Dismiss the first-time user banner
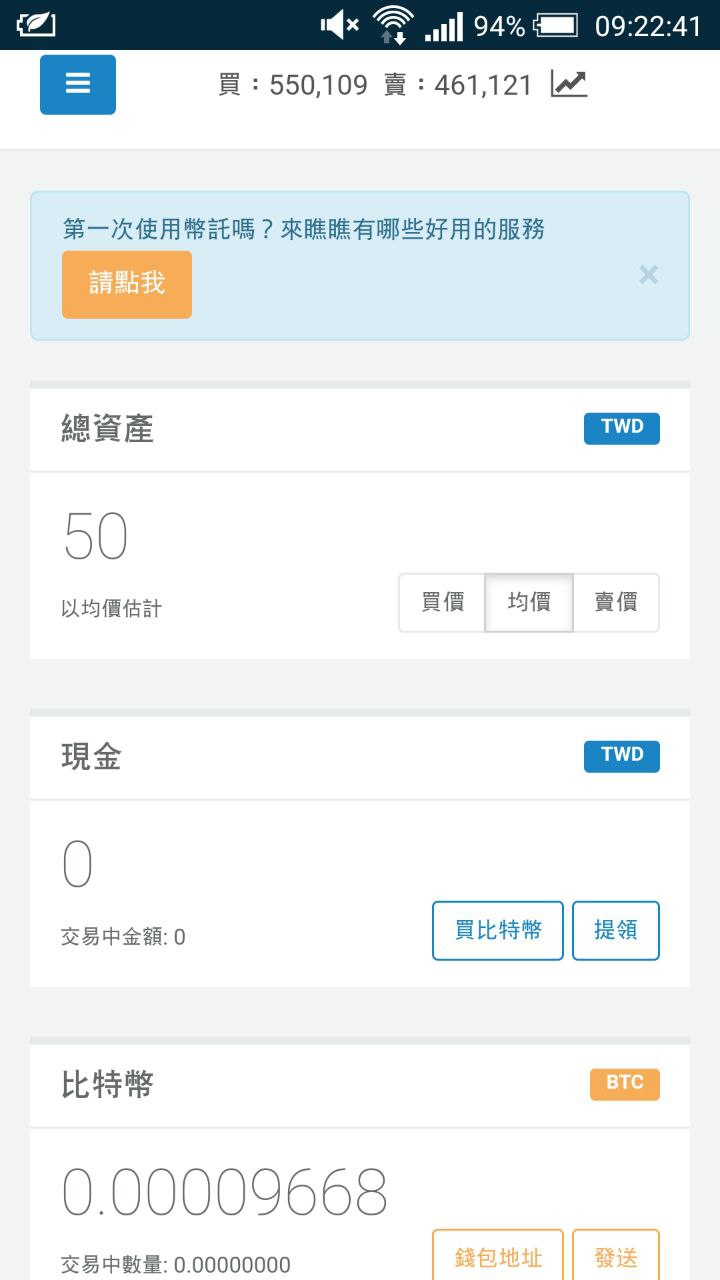The height and width of the screenshot is (1280, 720). click(649, 274)
